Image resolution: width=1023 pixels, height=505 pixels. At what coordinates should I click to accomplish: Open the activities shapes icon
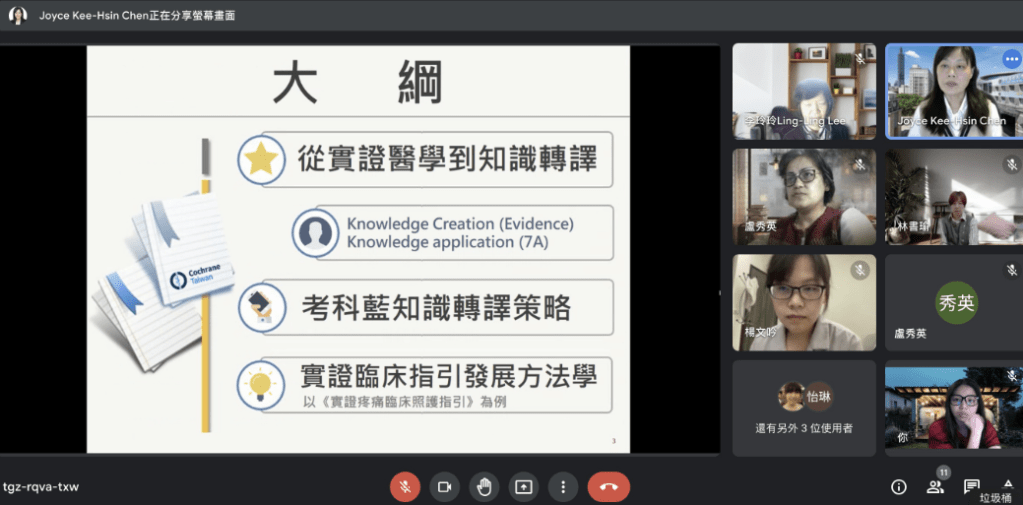coord(1007,484)
